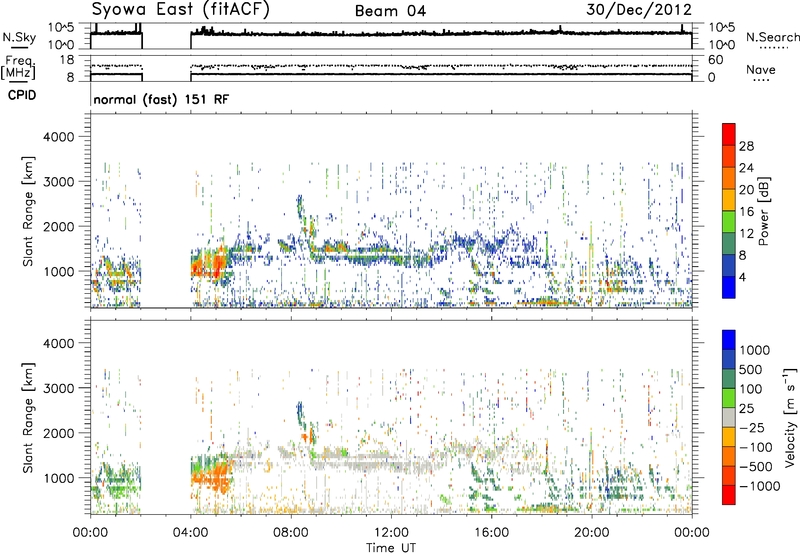Click the '12:00' time tick label
This screenshot has width=800, height=554.
[391, 533]
